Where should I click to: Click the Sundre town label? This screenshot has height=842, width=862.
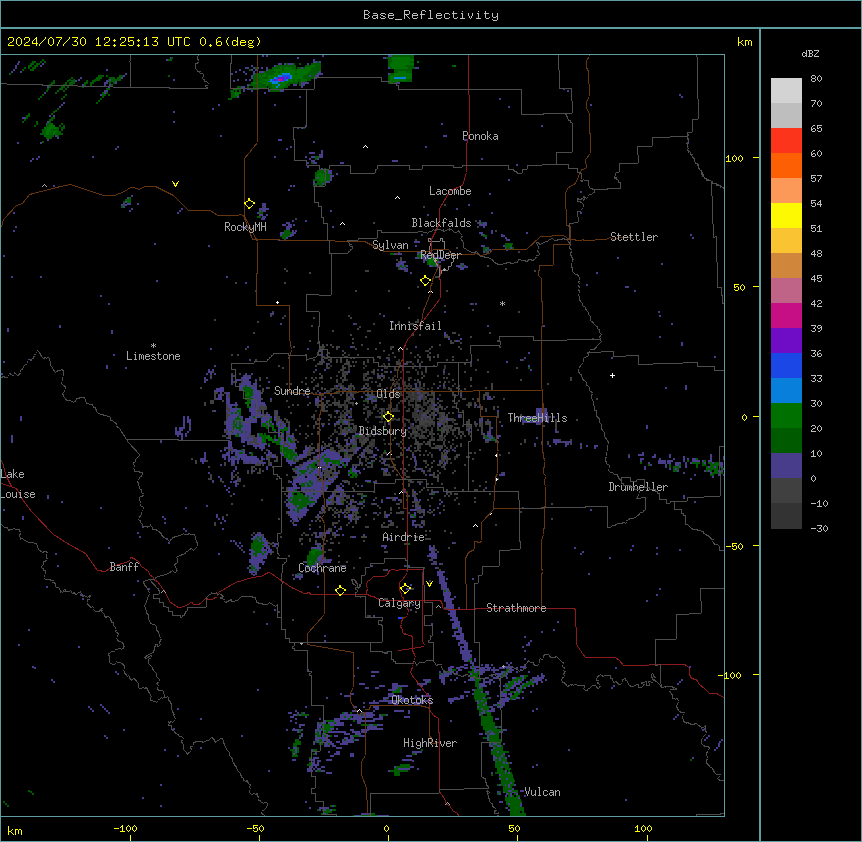[x=292, y=391]
